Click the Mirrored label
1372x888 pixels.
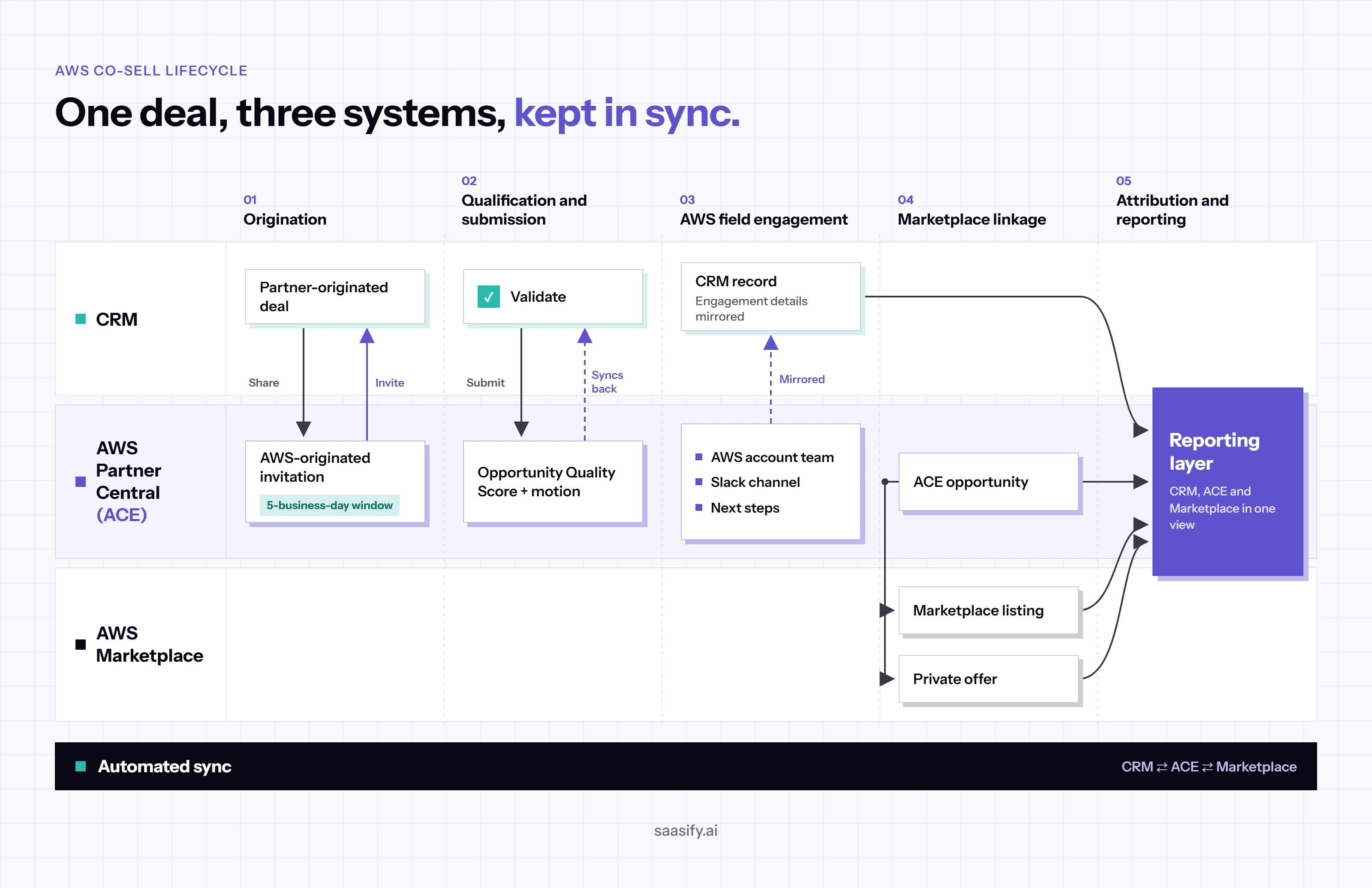pos(802,379)
